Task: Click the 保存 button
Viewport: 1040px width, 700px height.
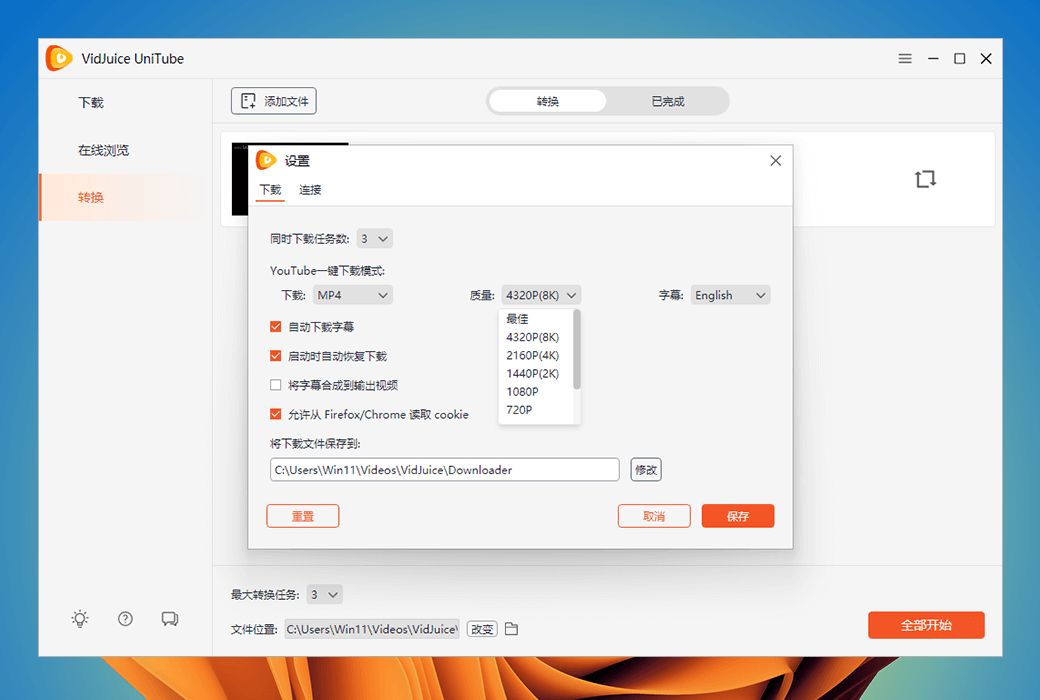Action: tap(738, 516)
